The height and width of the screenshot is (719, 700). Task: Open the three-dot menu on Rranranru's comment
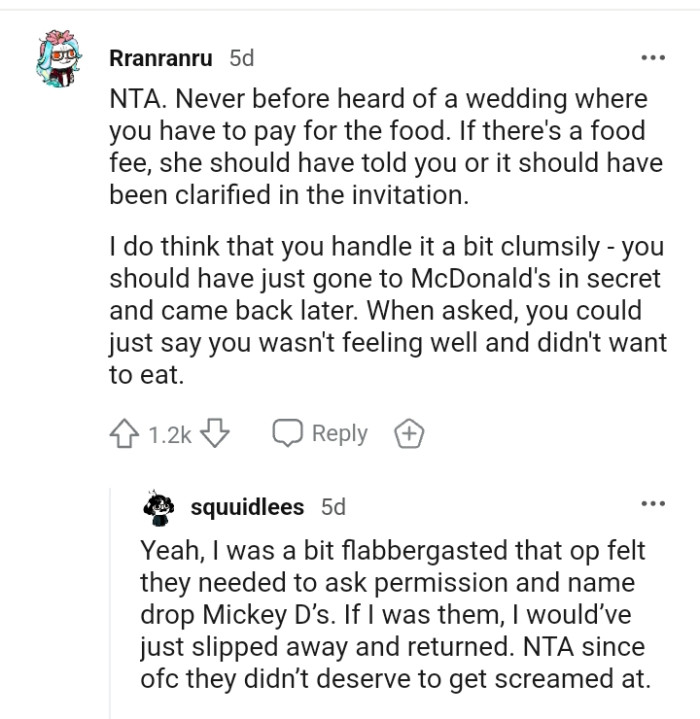pyautogui.click(x=653, y=57)
